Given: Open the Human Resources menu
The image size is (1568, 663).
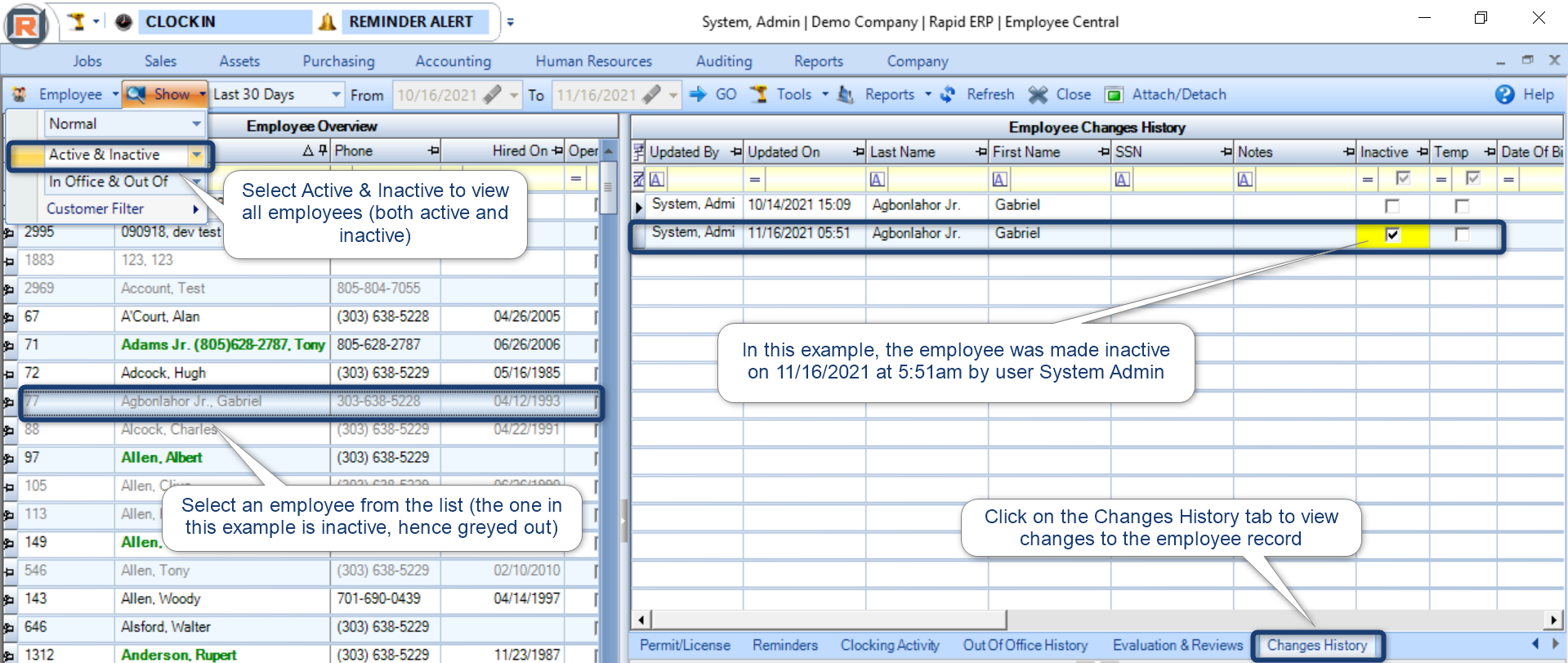Looking at the screenshot, I should click(594, 61).
